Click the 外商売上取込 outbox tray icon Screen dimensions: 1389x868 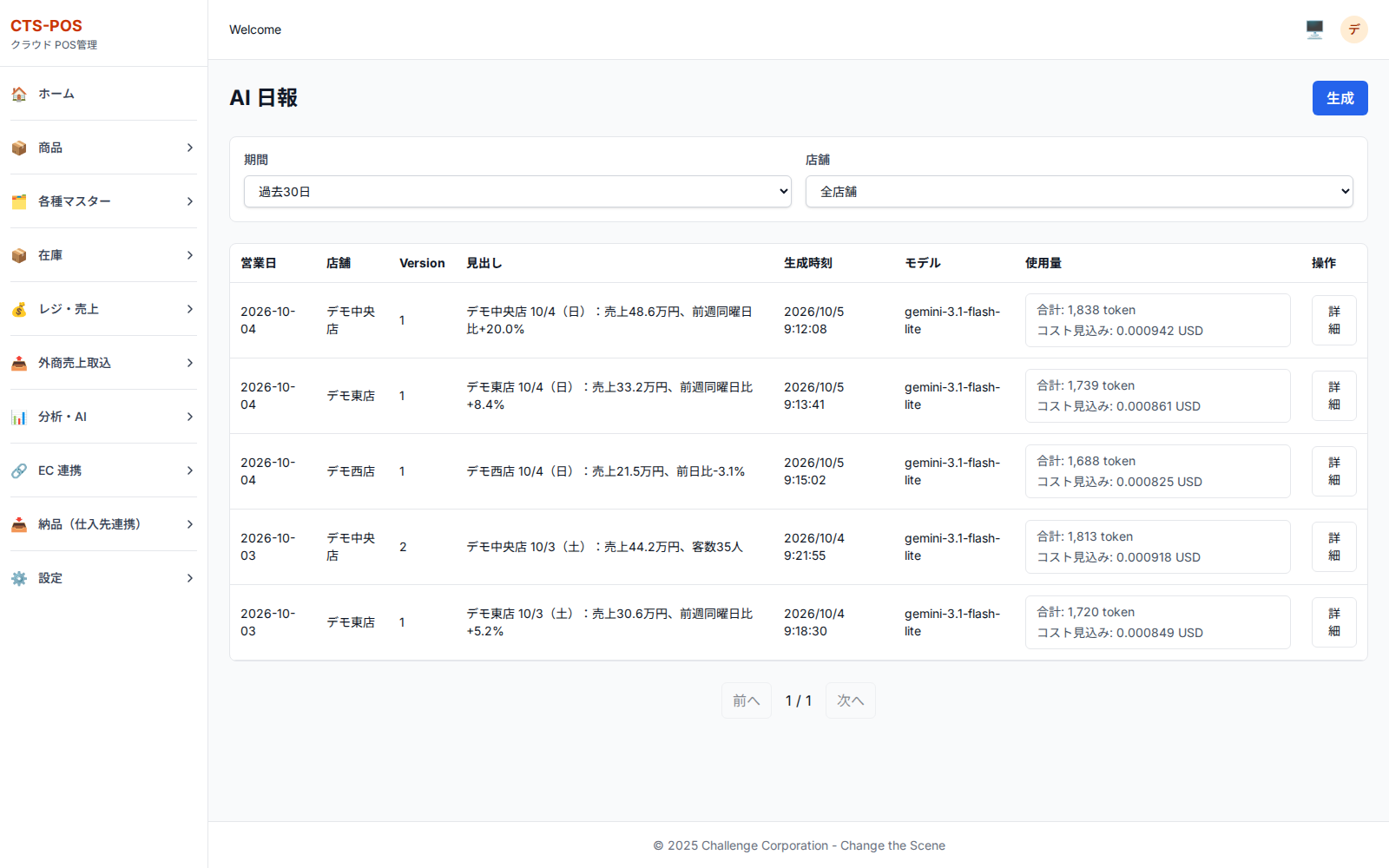click(19, 363)
